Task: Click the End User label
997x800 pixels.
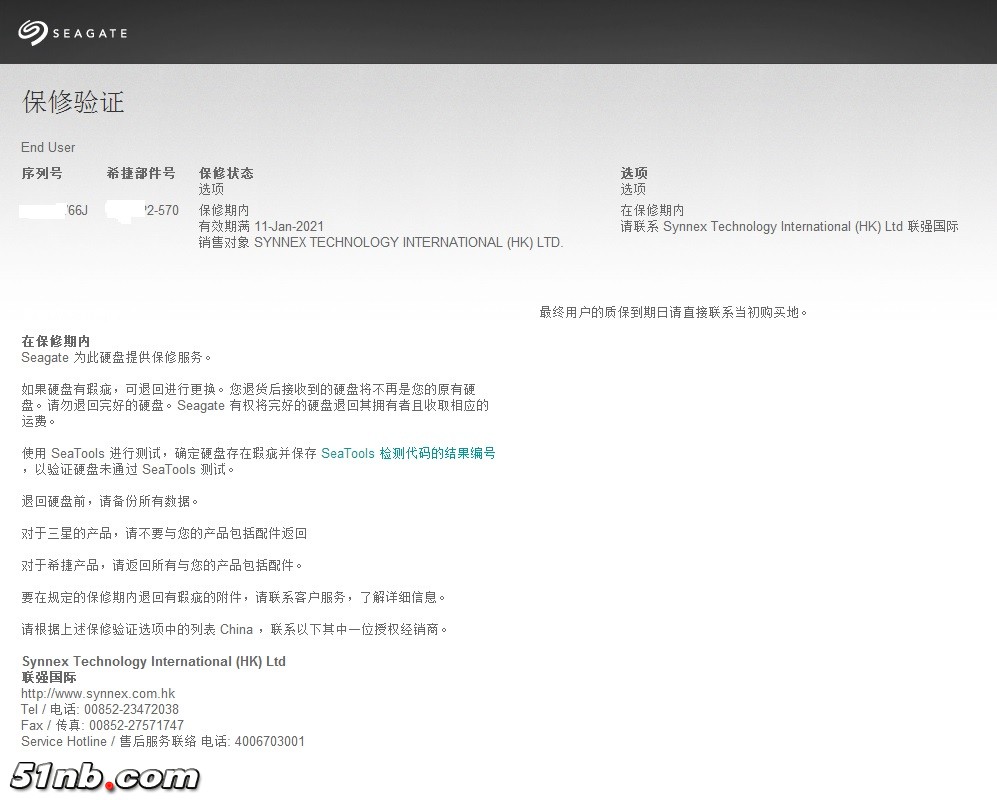Action: pos(48,148)
